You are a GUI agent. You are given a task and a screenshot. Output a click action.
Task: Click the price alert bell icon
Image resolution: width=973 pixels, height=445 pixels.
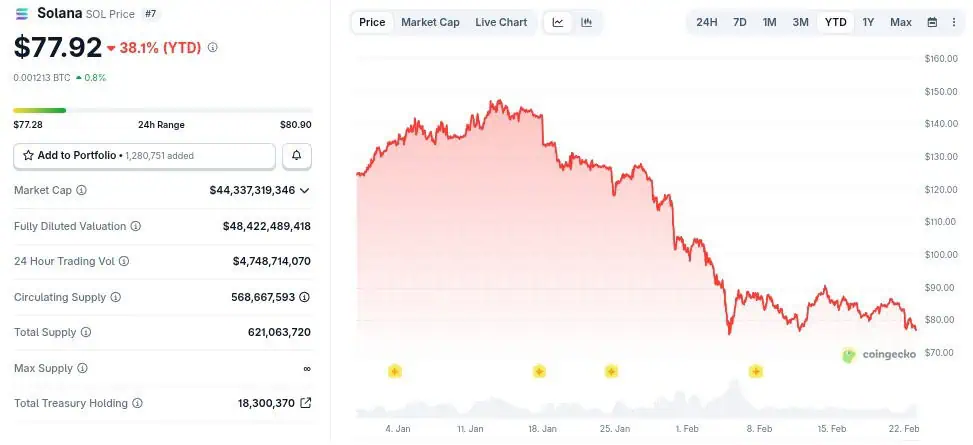(x=297, y=156)
